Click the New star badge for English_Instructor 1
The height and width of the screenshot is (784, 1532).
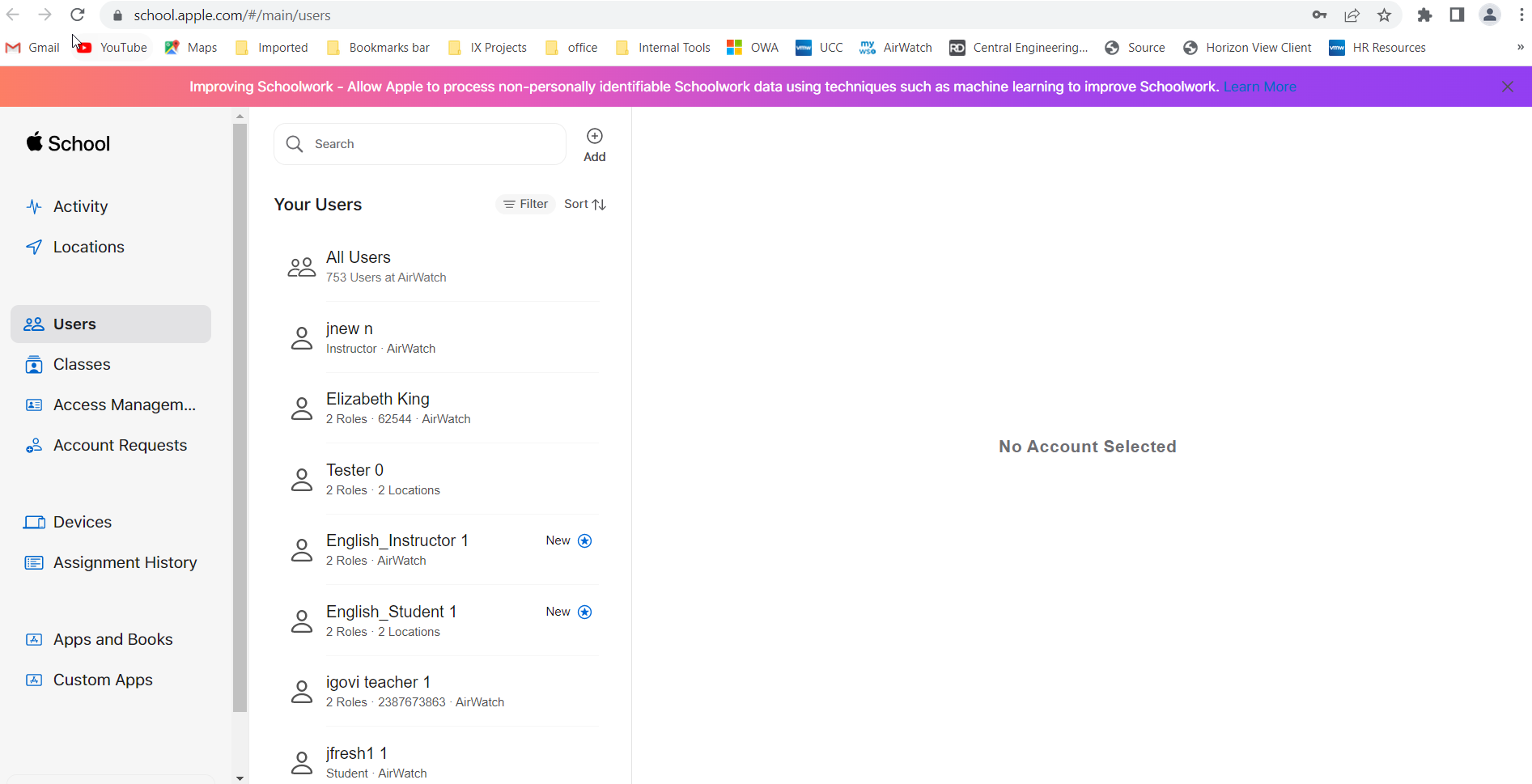[585, 540]
